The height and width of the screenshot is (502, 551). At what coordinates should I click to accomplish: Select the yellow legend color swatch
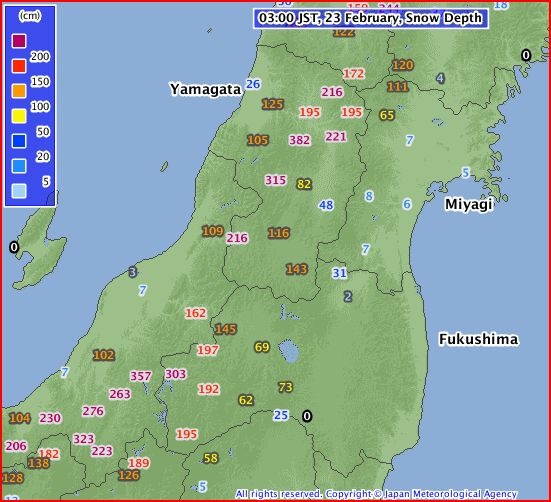(19, 116)
